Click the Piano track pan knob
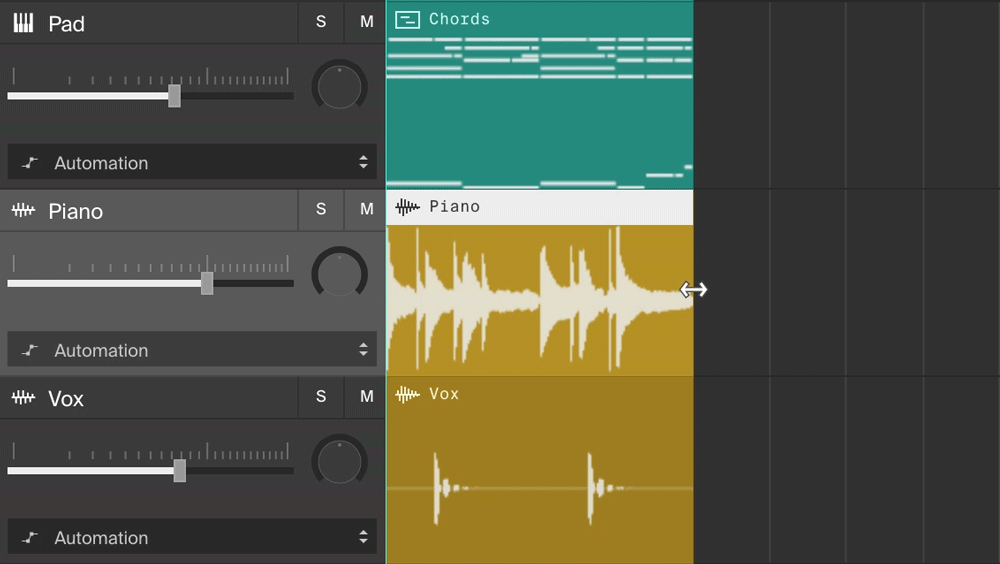This screenshot has height=564, width=1000. pos(340,273)
